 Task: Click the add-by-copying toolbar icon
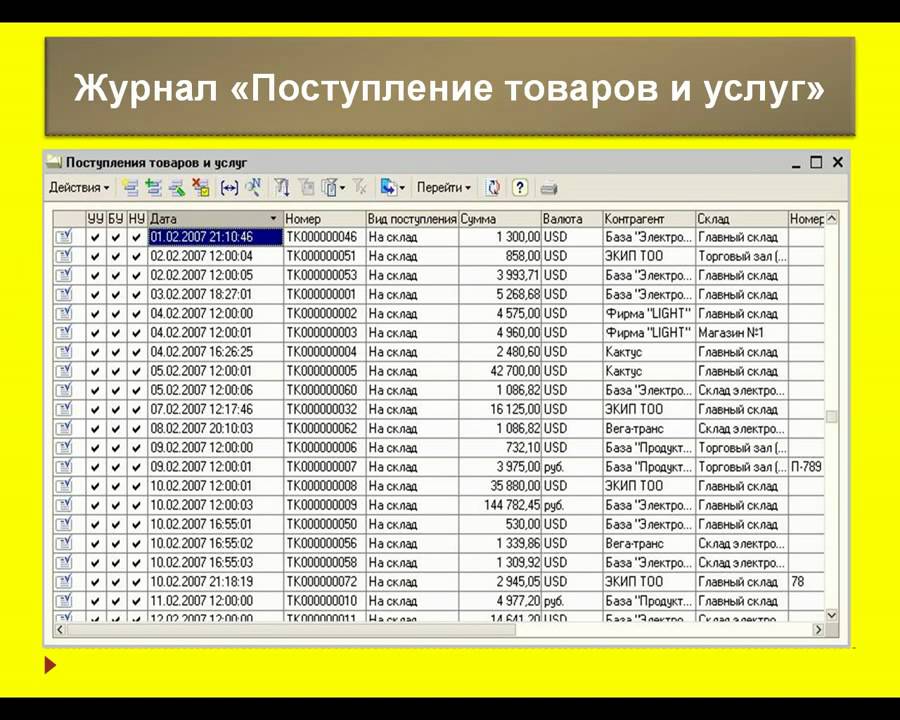[x=153, y=188]
